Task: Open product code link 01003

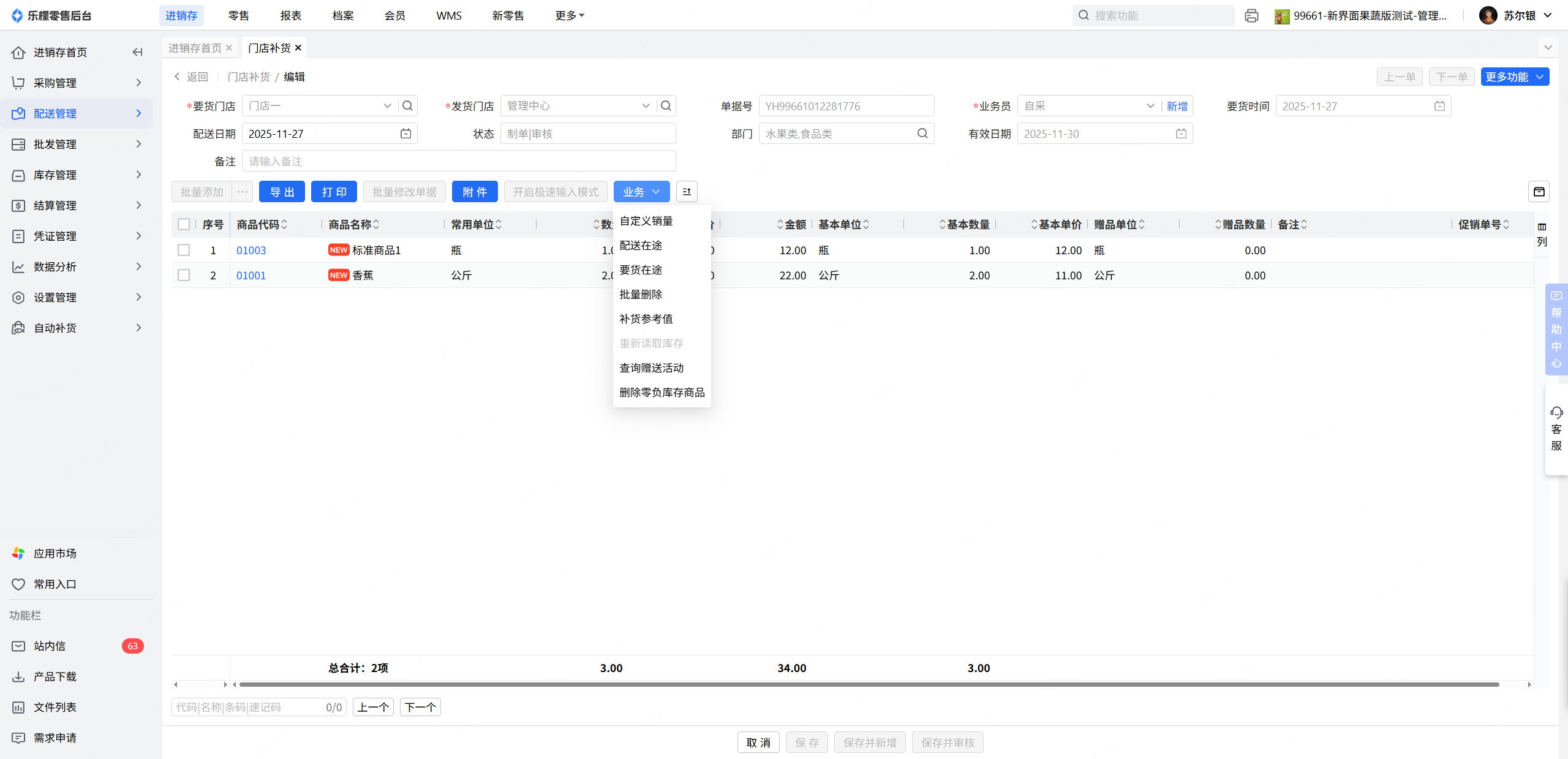Action: point(251,250)
